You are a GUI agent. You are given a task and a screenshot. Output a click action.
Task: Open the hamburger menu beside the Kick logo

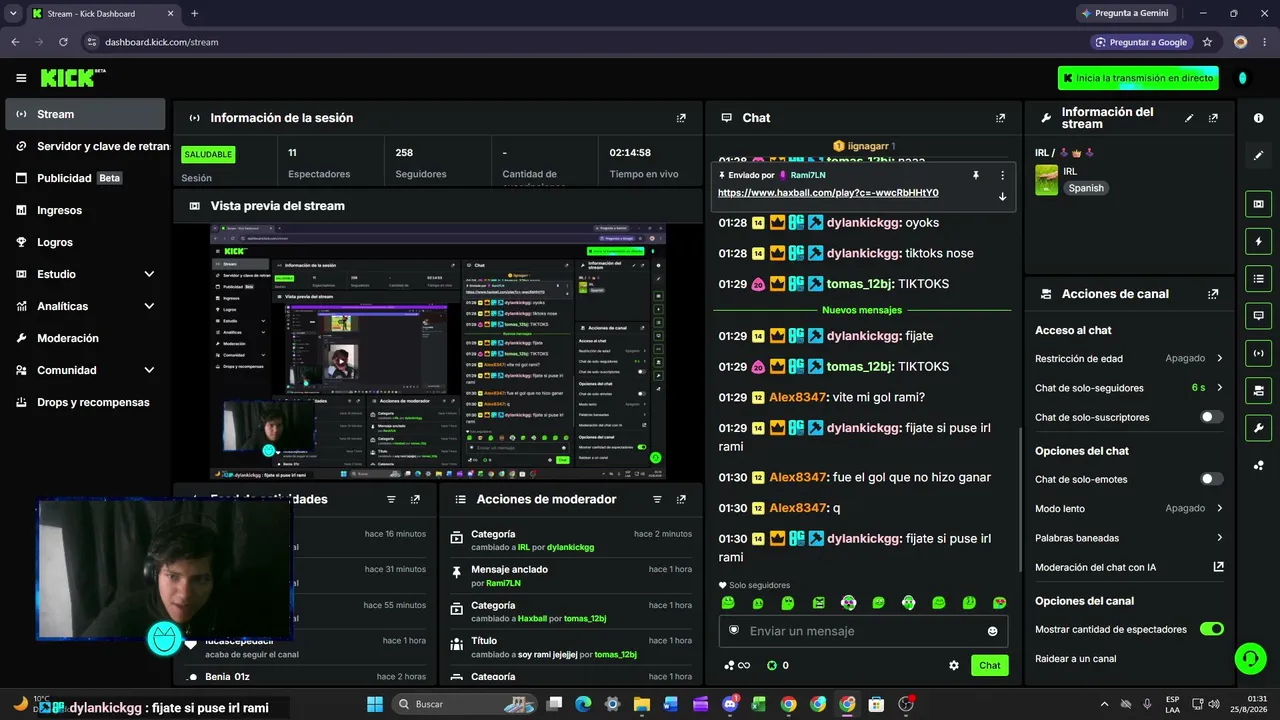click(x=21, y=78)
